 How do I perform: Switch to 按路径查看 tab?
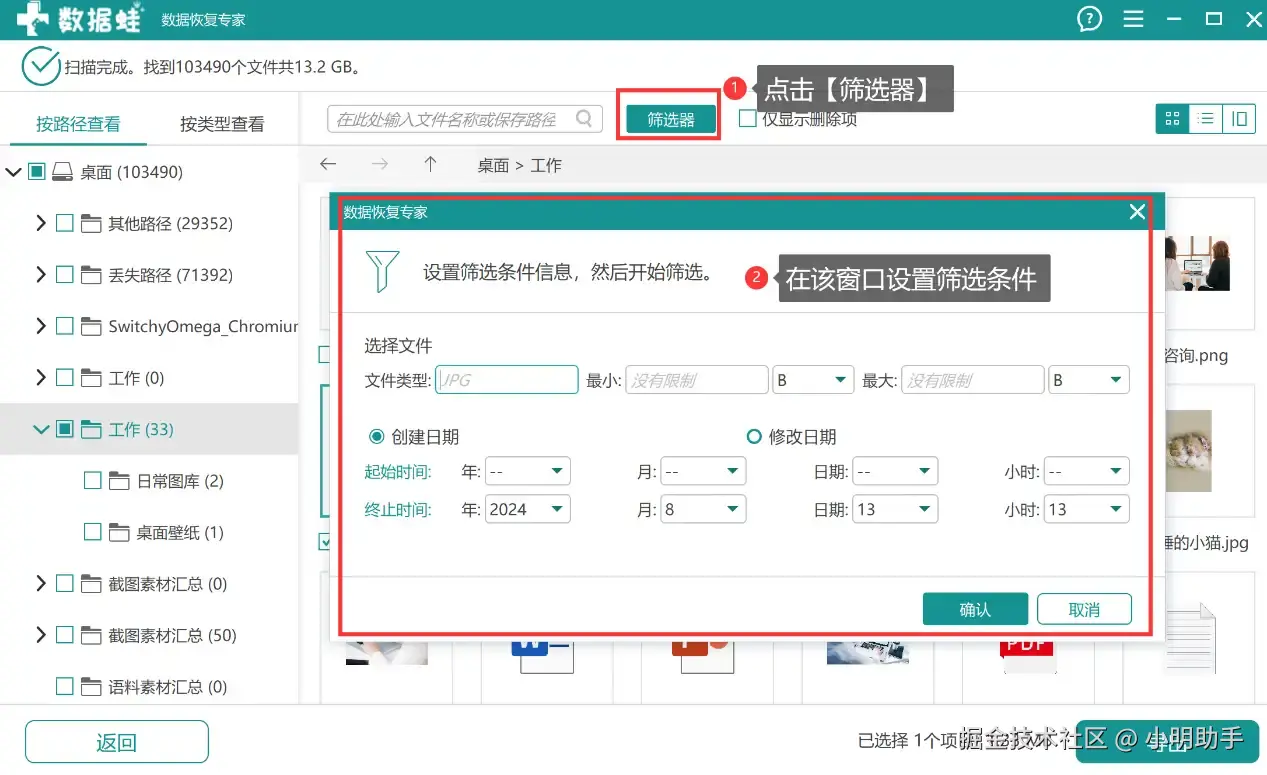tap(78, 124)
